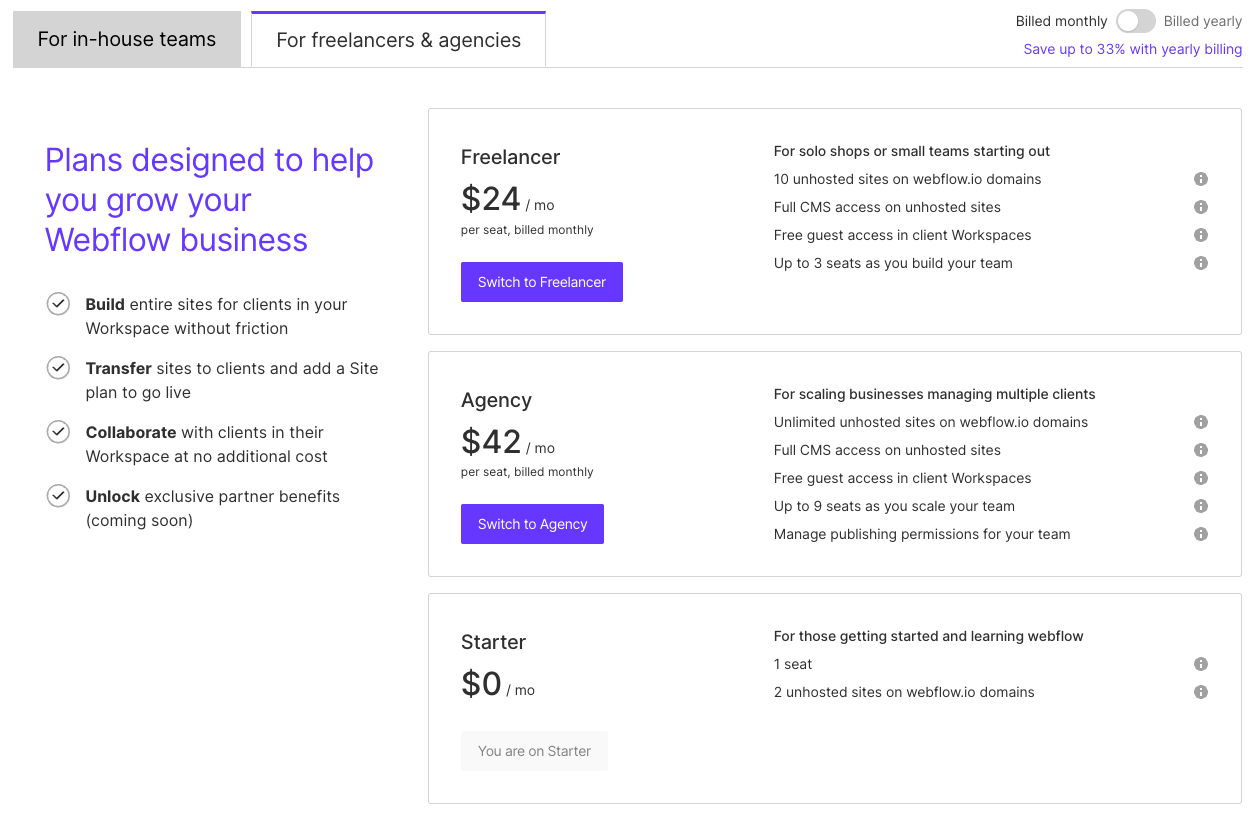Click the "$0 / mo" price on the Starter plan

(x=497, y=684)
